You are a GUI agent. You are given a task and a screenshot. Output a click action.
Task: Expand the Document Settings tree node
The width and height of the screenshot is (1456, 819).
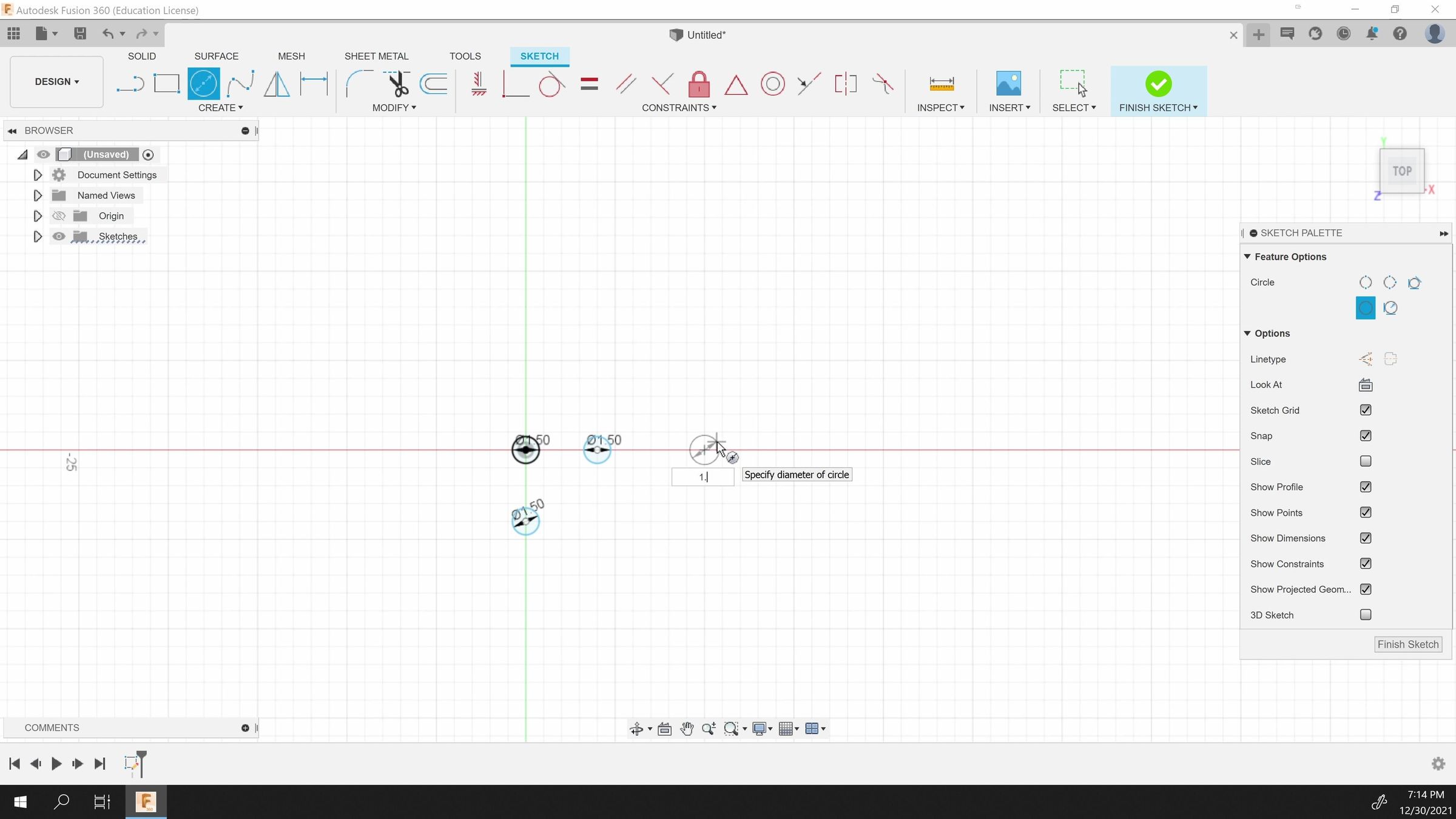point(38,175)
